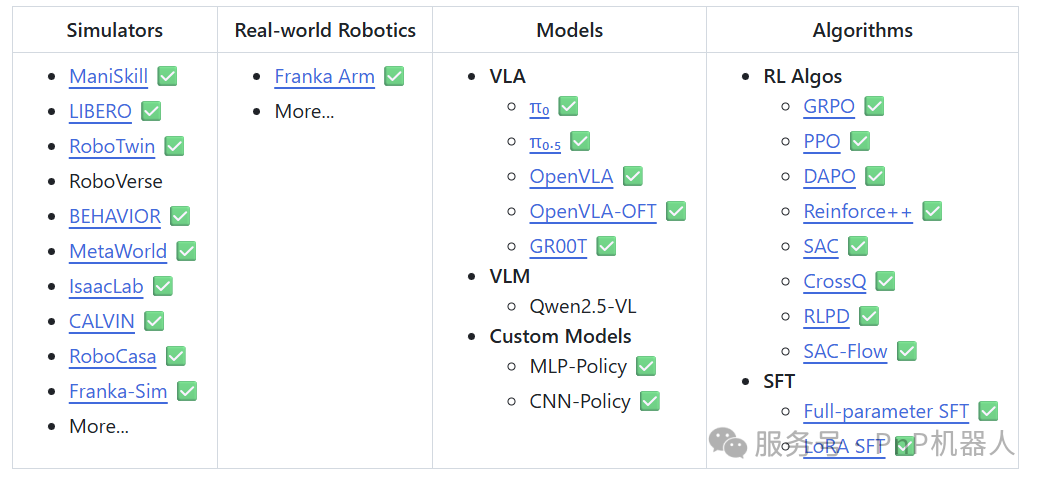Click the Simulators column header
1049x486 pixels.
coord(114,30)
